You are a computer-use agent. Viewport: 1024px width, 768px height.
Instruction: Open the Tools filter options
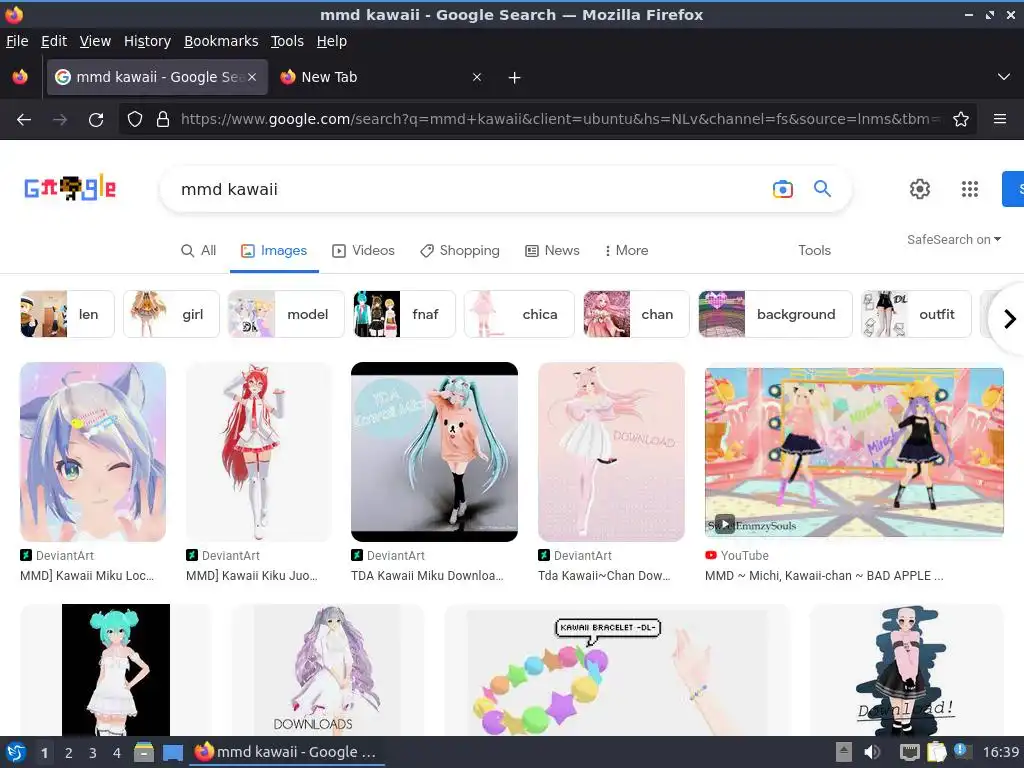(x=814, y=251)
